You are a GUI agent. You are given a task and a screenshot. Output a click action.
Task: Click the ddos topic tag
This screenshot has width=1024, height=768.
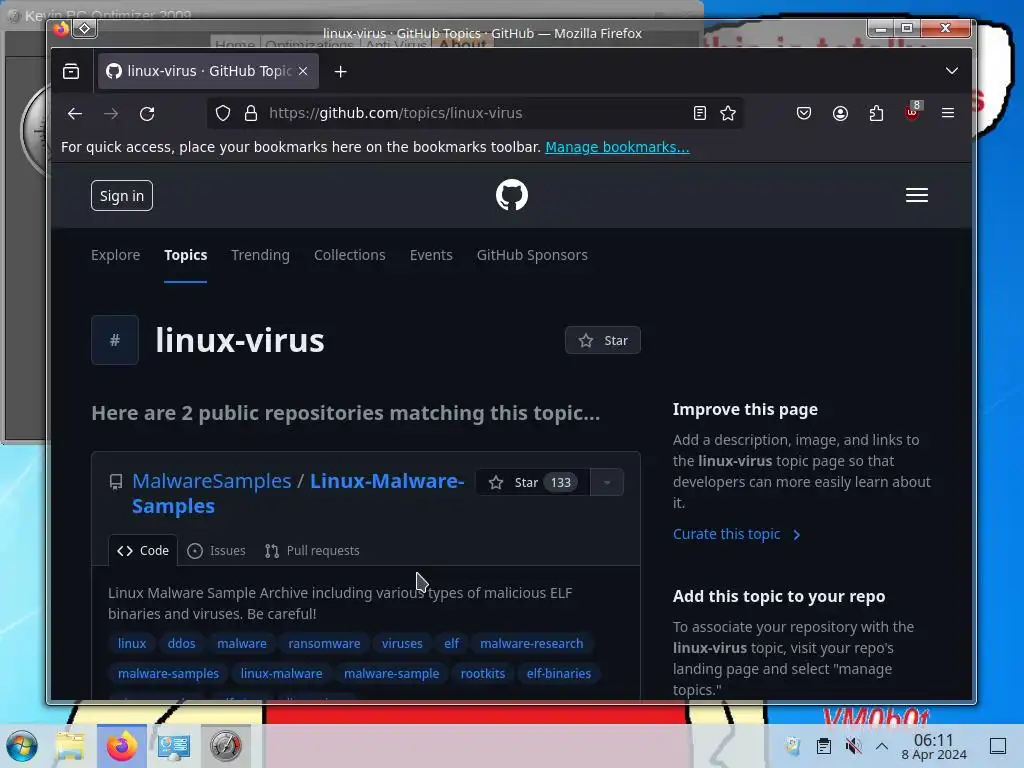[182, 643]
